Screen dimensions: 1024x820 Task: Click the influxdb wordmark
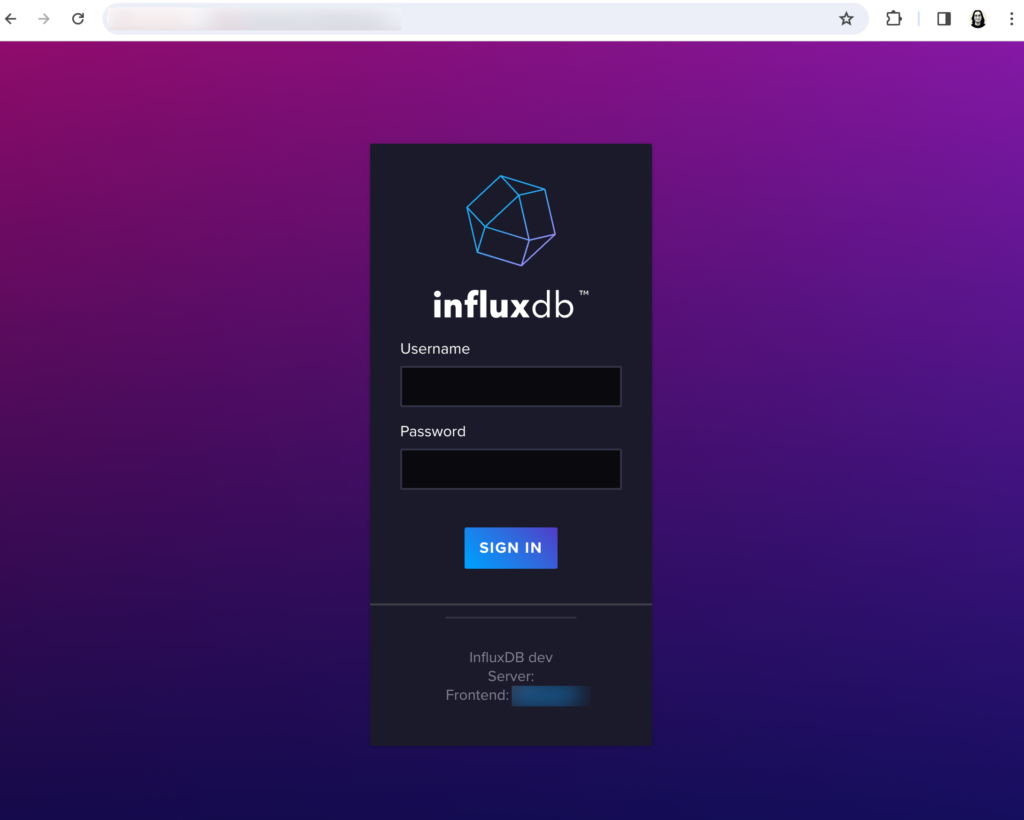pyautogui.click(x=503, y=304)
